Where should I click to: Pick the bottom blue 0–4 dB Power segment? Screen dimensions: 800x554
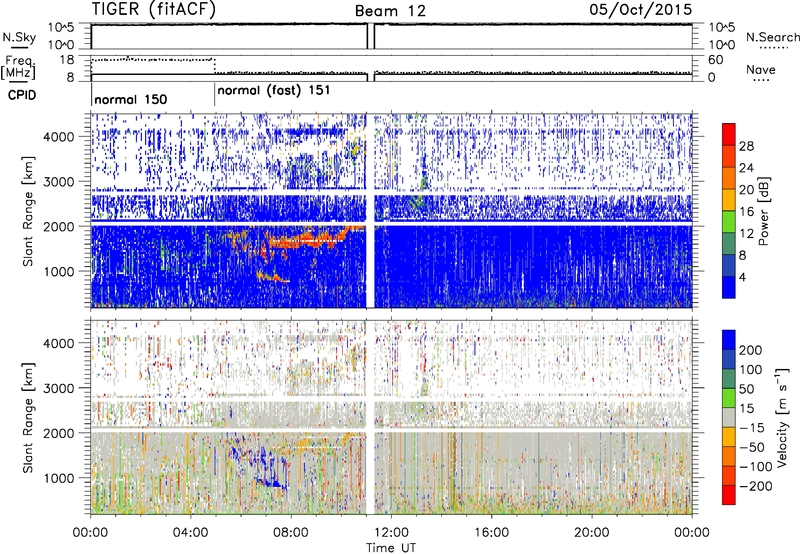729,287
